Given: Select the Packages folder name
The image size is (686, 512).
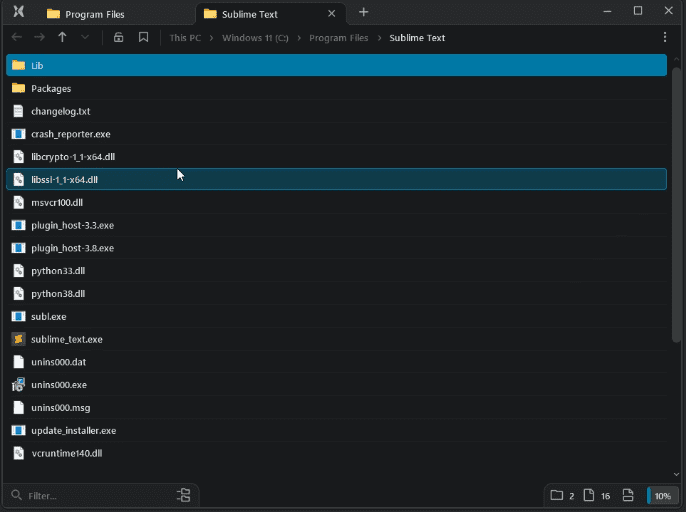Looking at the screenshot, I should [51, 88].
